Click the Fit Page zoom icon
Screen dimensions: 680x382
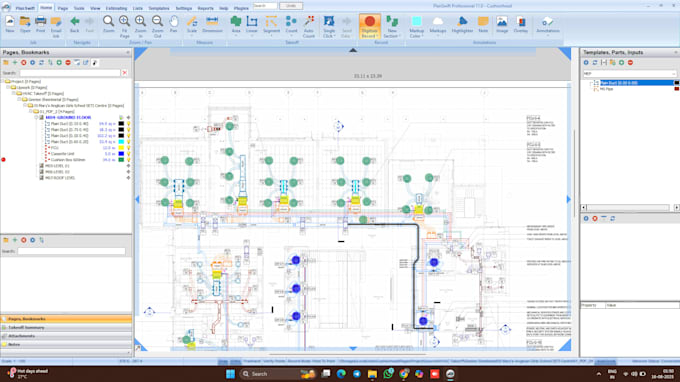[x=124, y=21]
